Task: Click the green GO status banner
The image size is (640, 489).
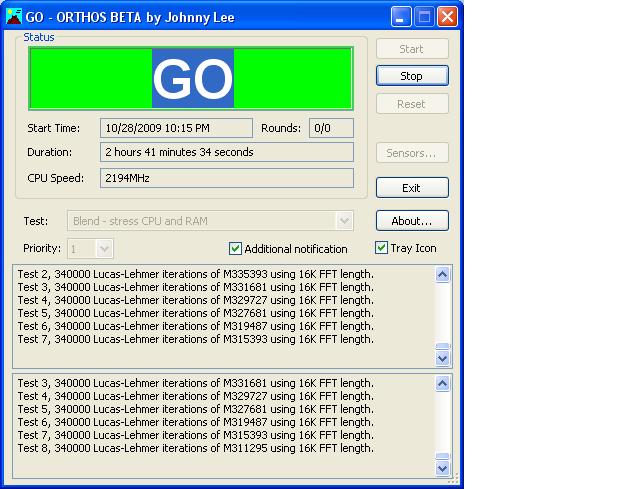Action: 191,78
